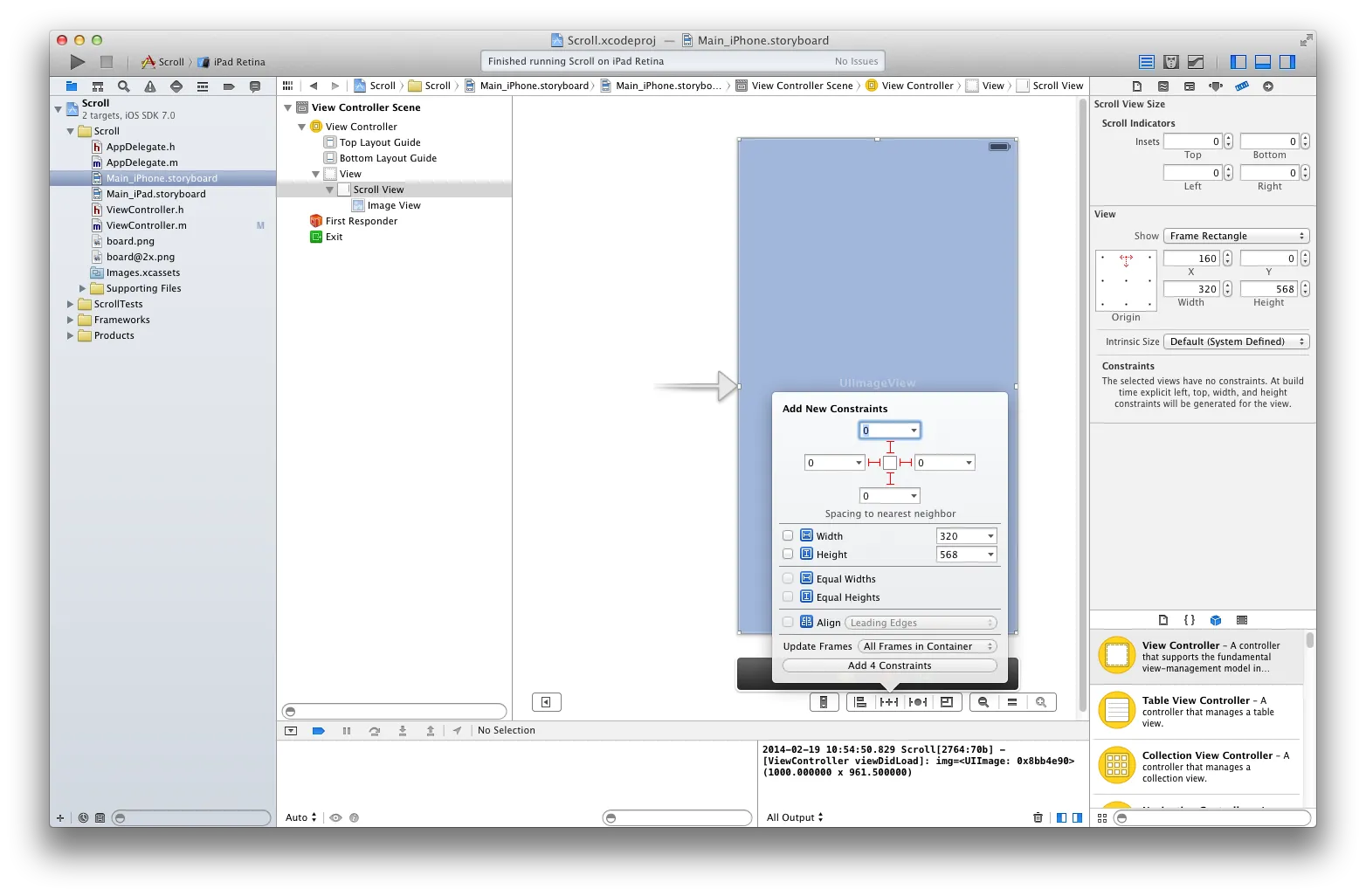Zoom in the storyboard canvas
Viewport: 1366px width, 896px height.
[1041, 702]
